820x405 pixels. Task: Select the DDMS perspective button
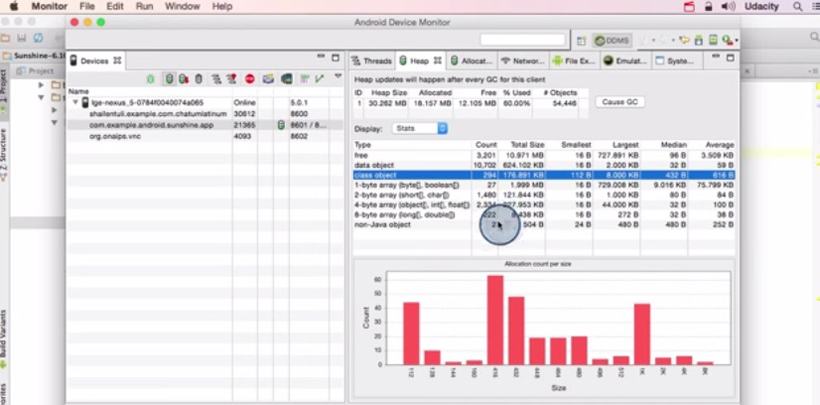612,40
